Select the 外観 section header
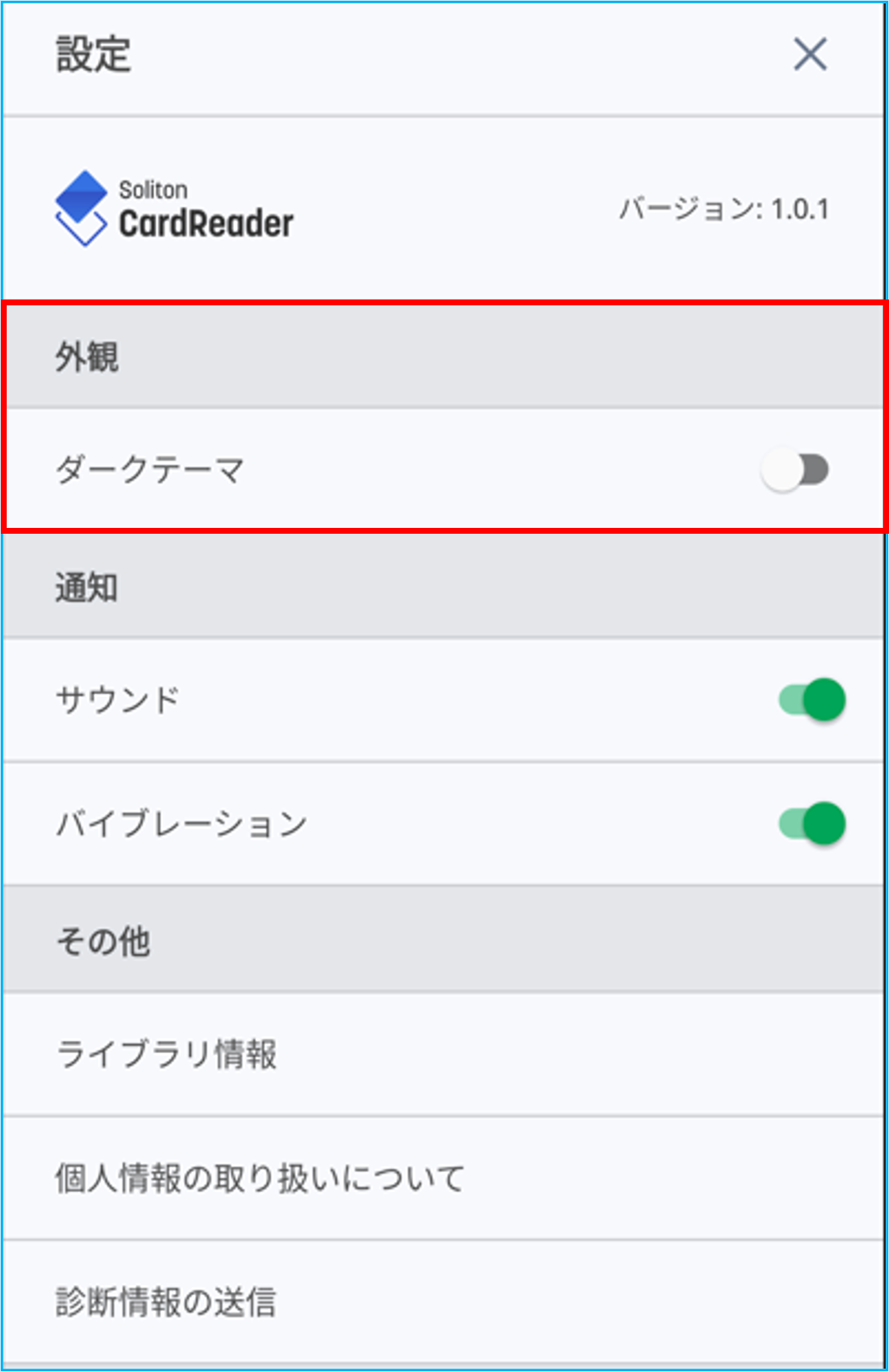This screenshot has width=889, height=1372. [444, 357]
